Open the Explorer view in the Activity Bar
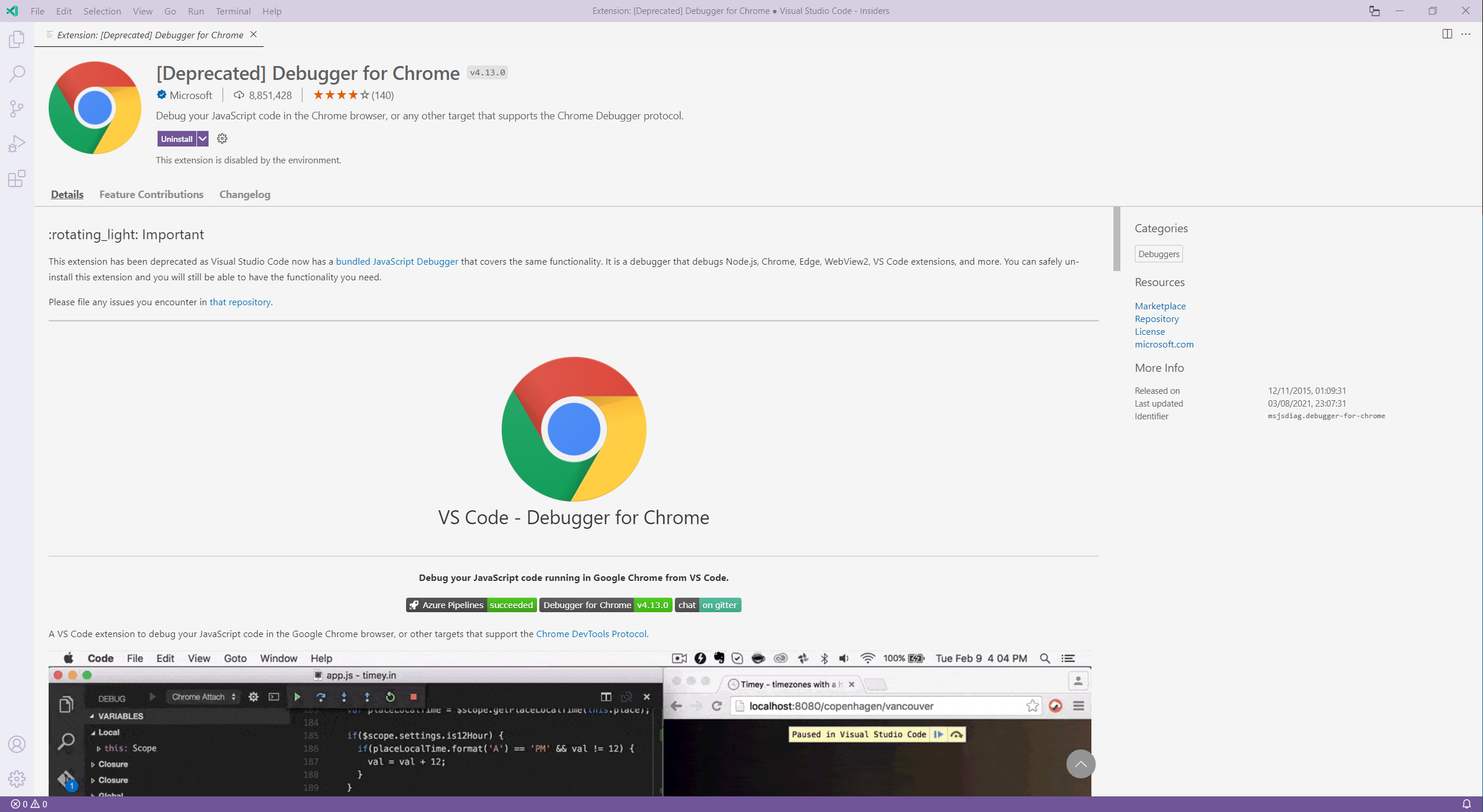 (x=17, y=39)
